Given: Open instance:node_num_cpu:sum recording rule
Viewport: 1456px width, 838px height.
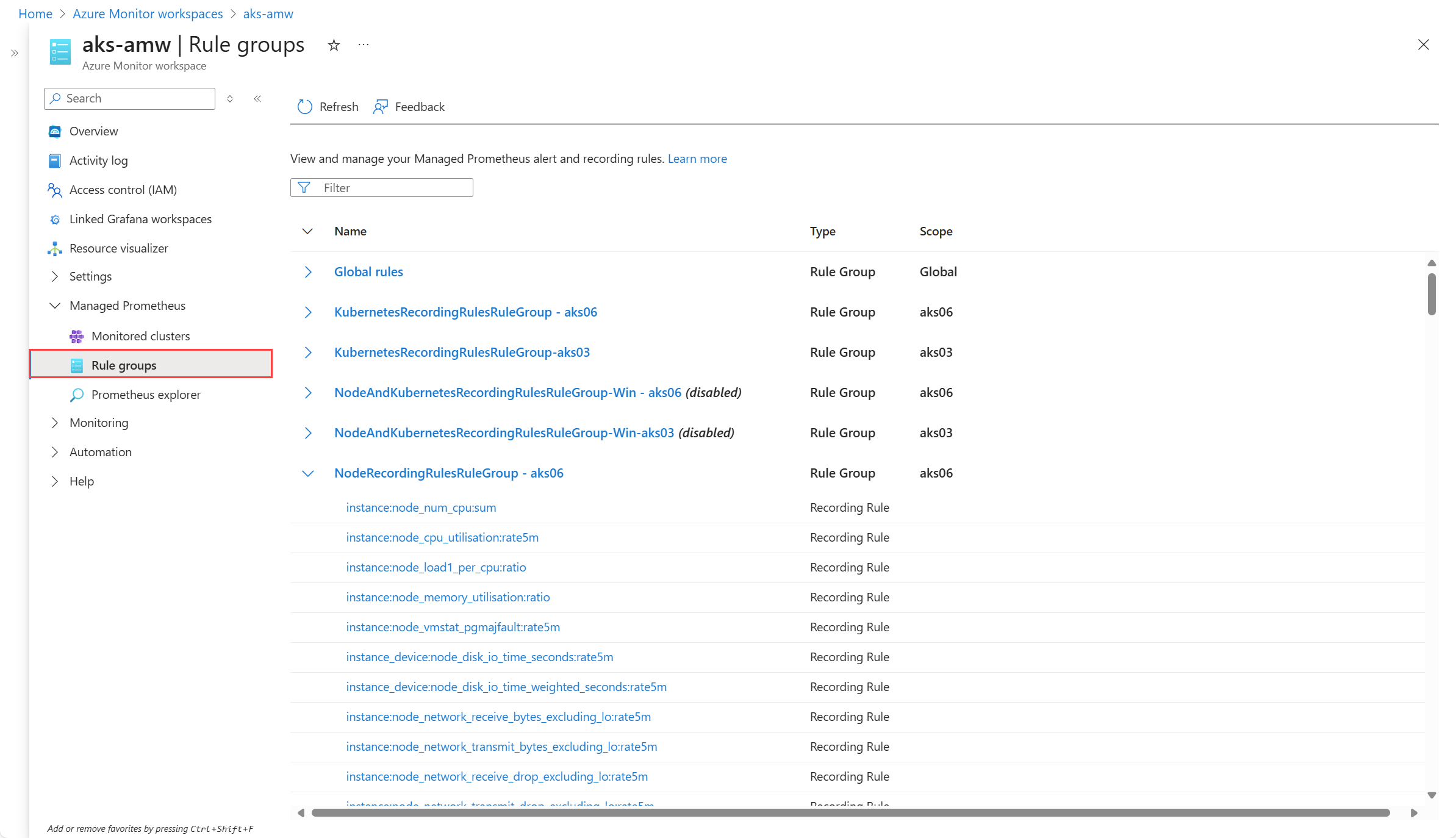Looking at the screenshot, I should click(x=421, y=507).
